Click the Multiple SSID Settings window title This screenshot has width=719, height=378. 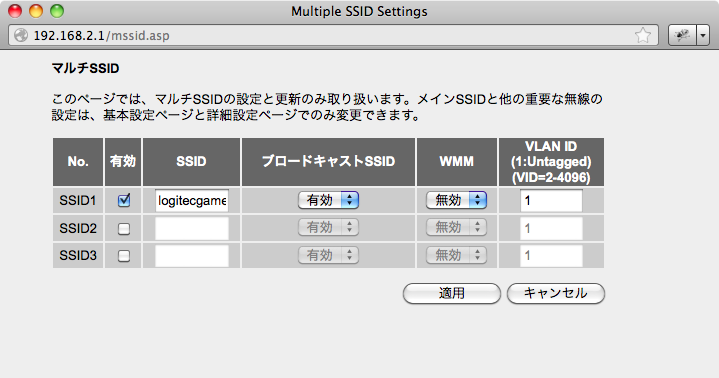tap(359, 11)
